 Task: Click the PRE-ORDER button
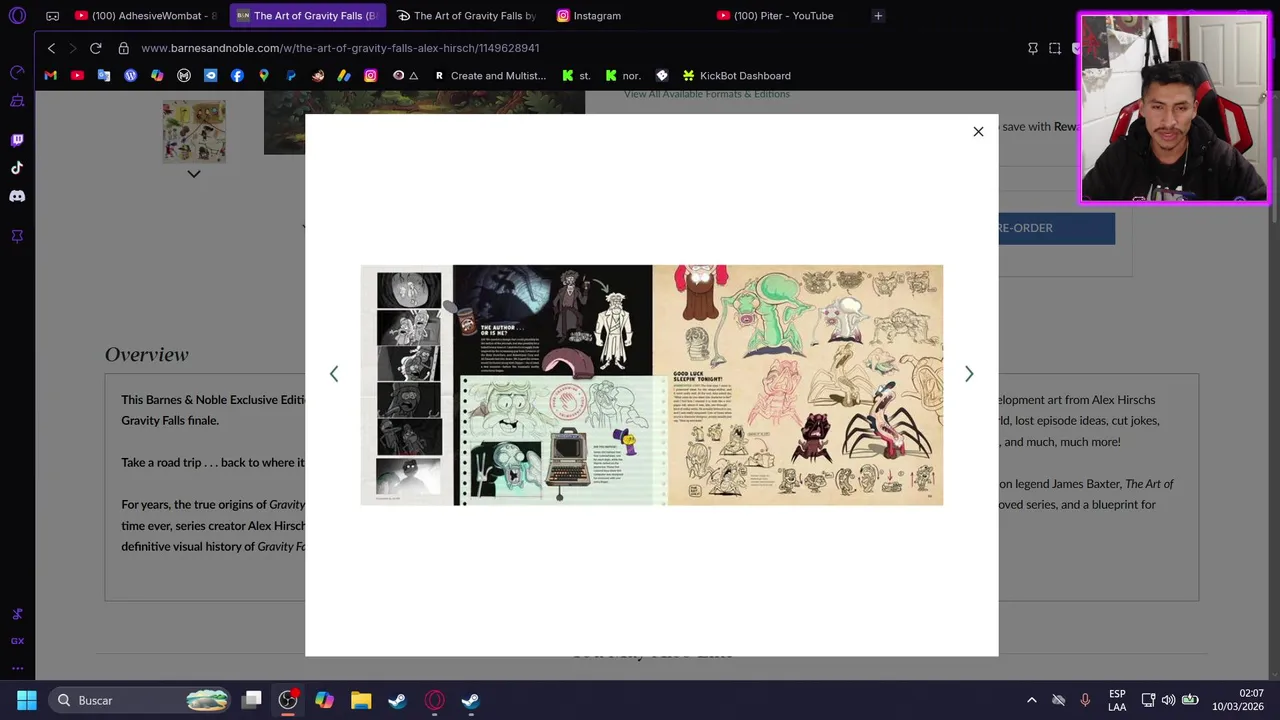1056,228
